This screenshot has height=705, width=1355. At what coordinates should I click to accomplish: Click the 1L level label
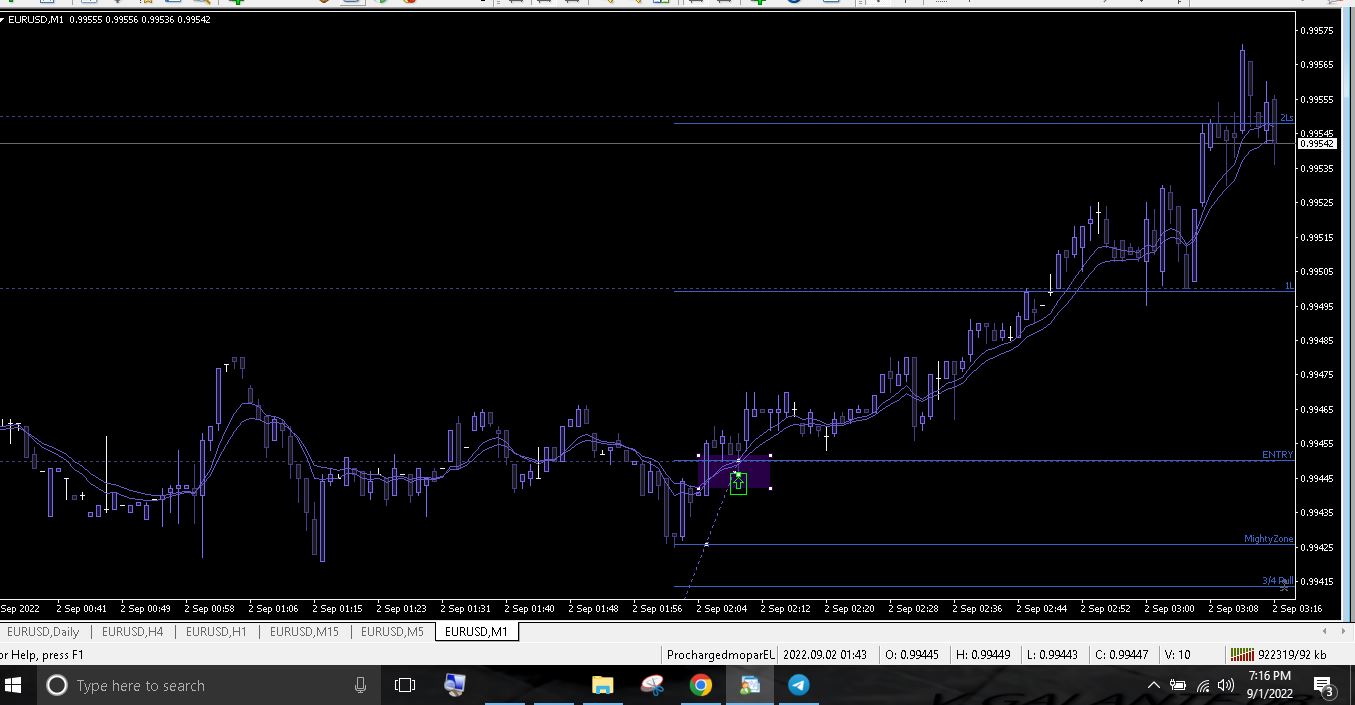point(1289,286)
